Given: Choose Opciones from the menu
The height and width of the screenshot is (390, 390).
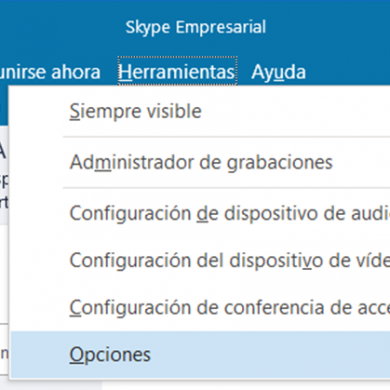Looking at the screenshot, I should coord(200,354).
